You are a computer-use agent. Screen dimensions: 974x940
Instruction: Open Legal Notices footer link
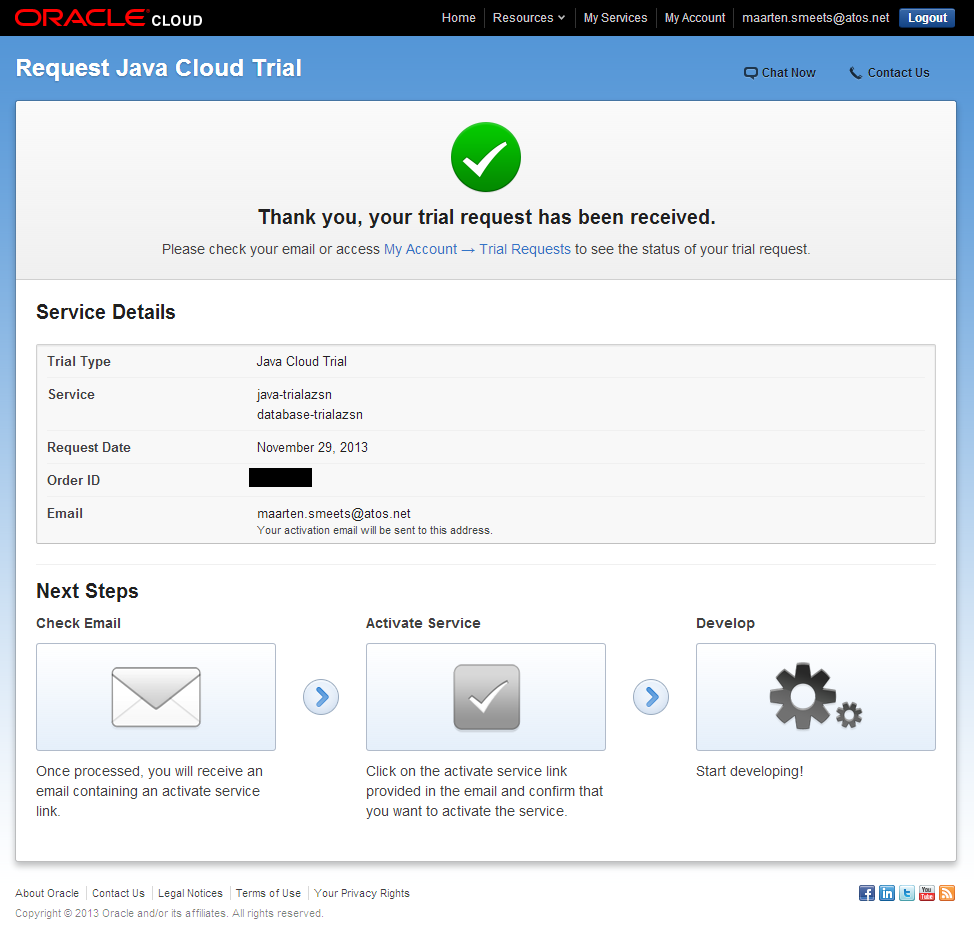(190, 893)
